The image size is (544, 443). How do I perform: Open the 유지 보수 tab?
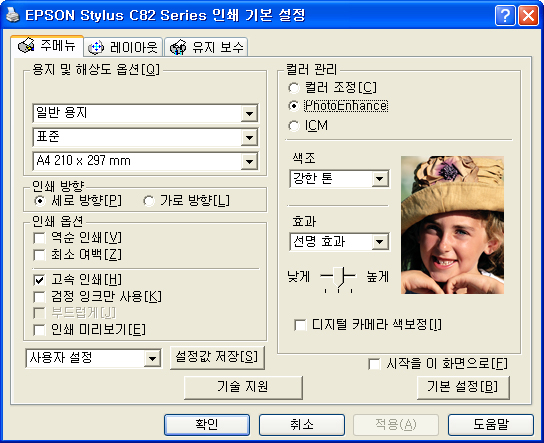[x=206, y=47]
